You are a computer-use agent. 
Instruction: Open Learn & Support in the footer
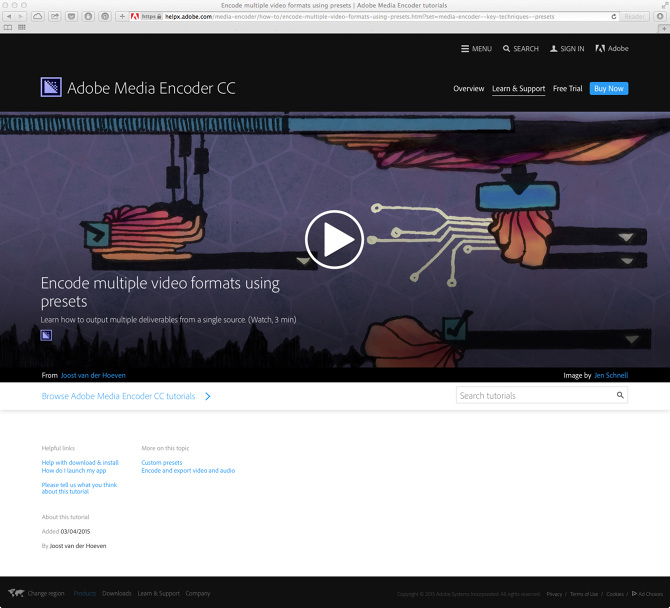(x=159, y=593)
